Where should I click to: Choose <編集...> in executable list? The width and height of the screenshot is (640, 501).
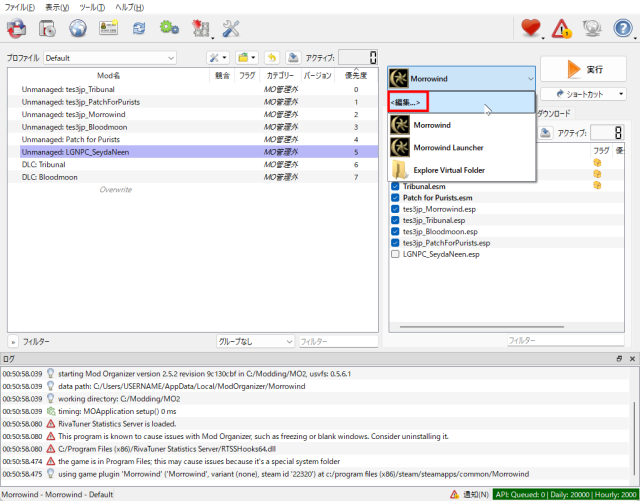point(461,102)
